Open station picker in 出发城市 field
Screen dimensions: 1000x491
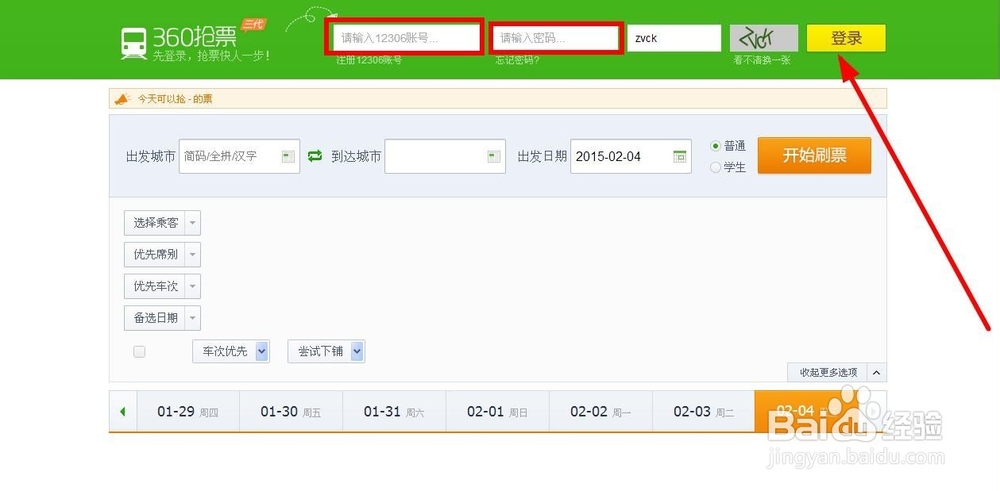pyautogui.click(x=288, y=156)
